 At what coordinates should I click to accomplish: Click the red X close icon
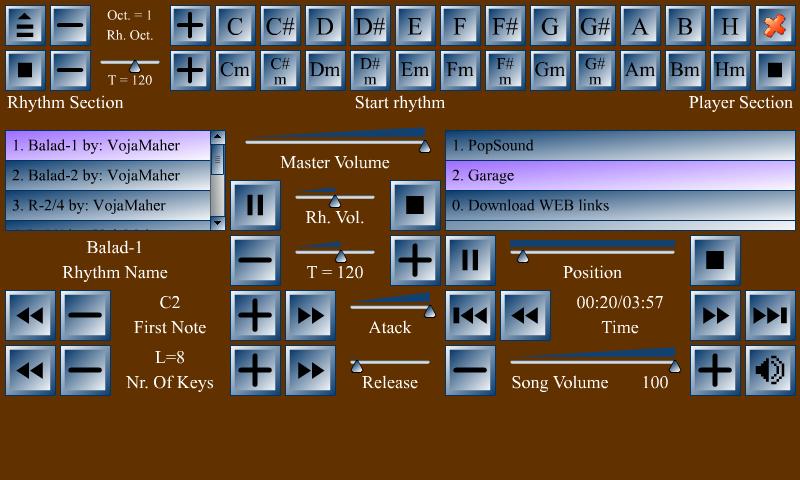coord(775,26)
